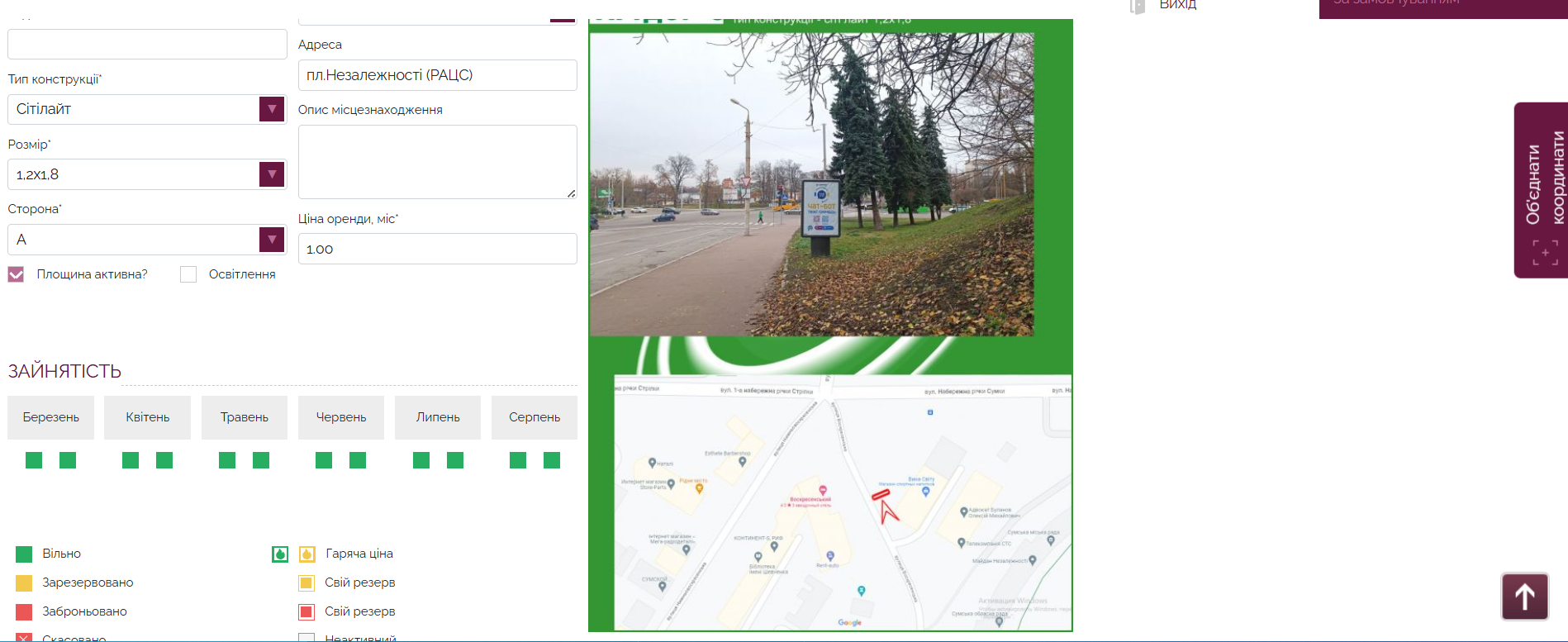Open the citylight street photo thumbnail
This screenshot has height=642, width=1568.
tap(811, 184)
